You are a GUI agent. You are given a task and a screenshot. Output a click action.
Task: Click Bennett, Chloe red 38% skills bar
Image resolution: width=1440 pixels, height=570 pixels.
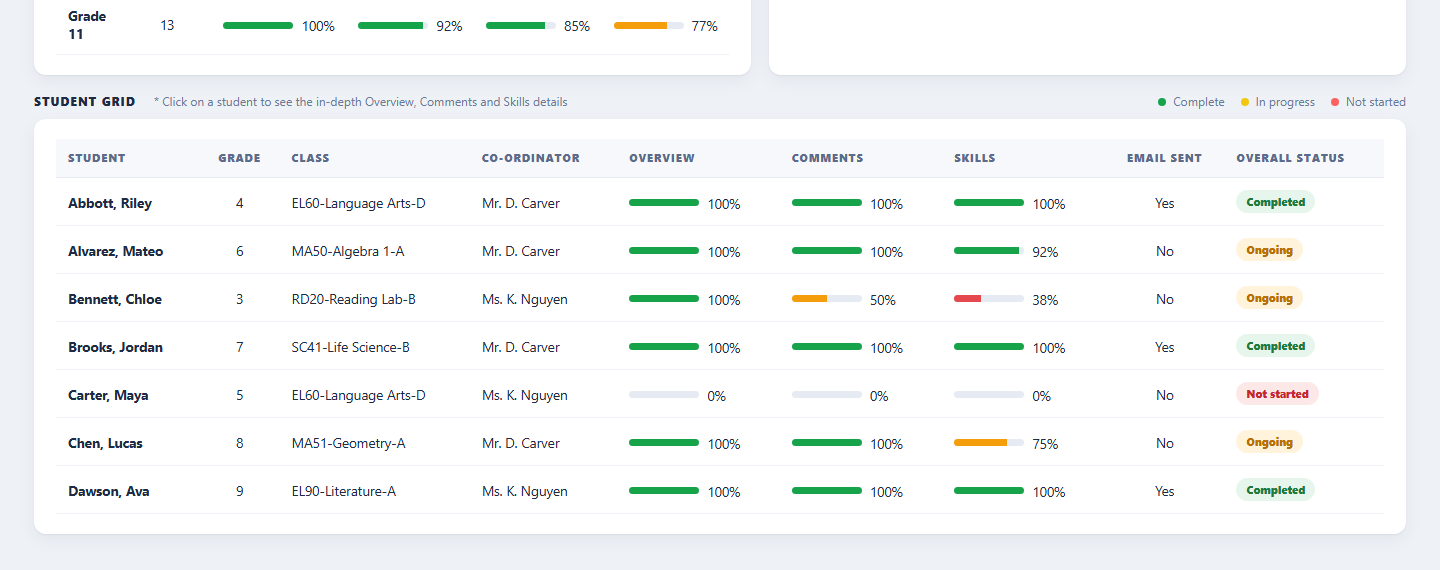[x=989, y=298]
